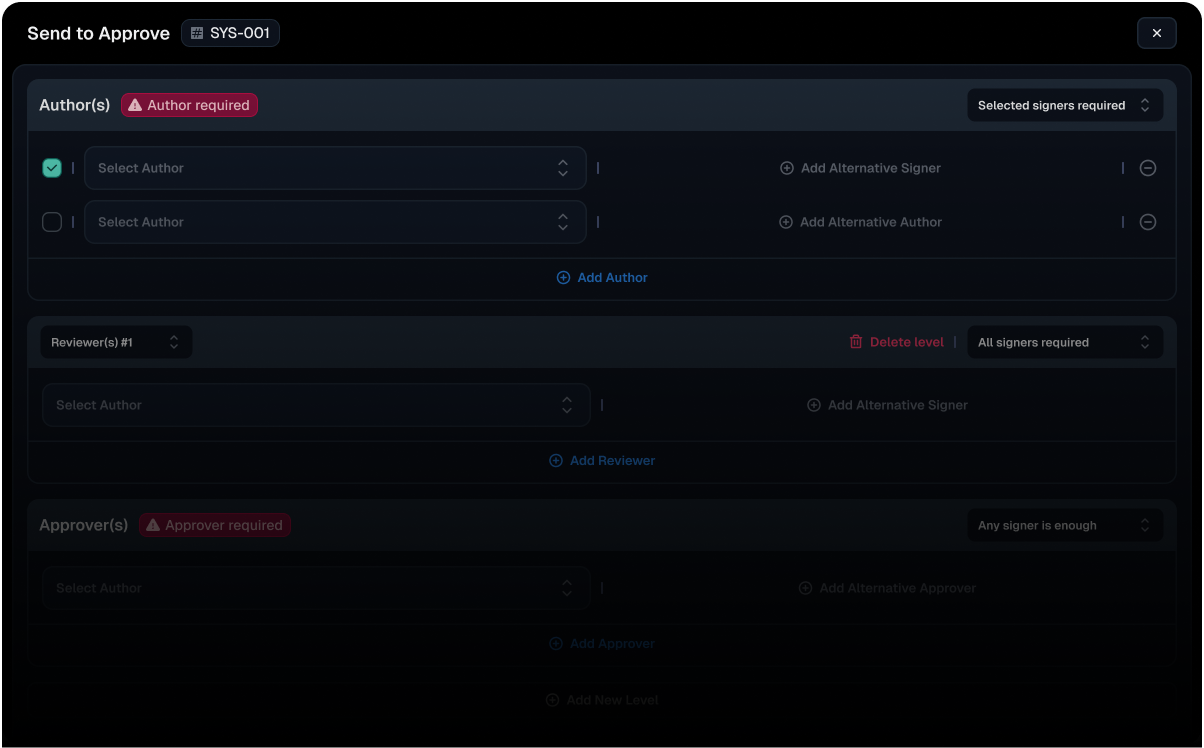Open Select Author field in the reviewer section
The width and height of the screenshot is (1204, 748).
point(315,405)
